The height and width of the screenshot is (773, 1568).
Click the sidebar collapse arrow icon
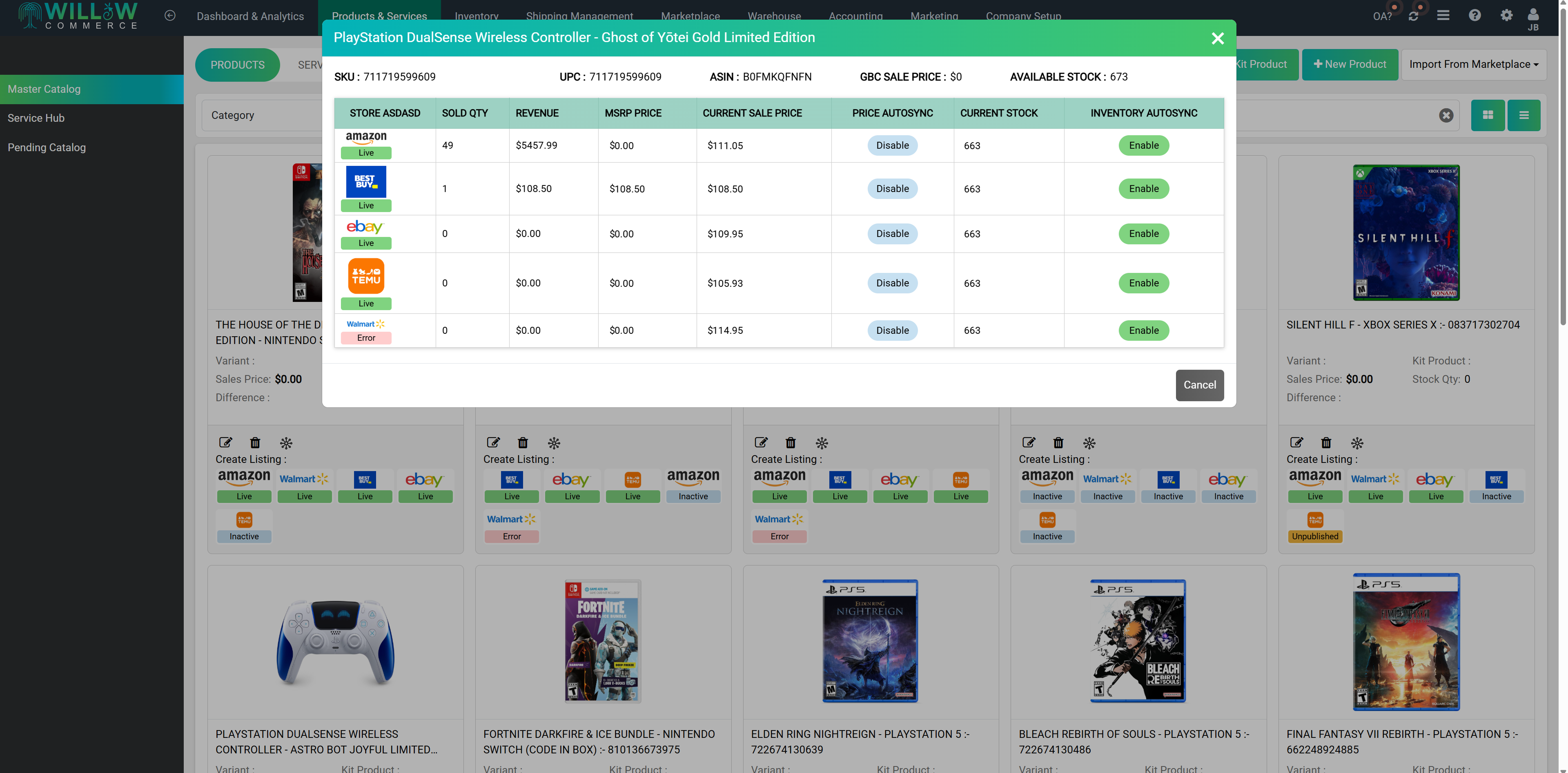coord(170,16)
